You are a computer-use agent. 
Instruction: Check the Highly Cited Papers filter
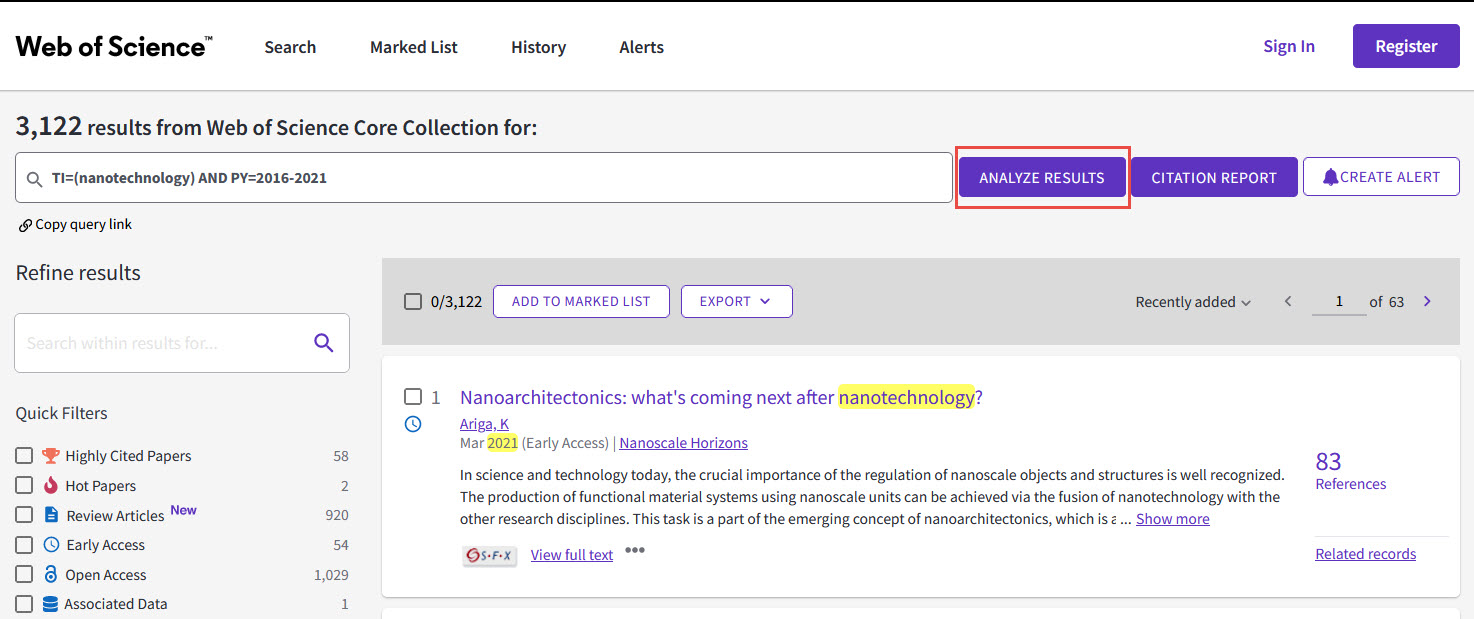click(x=24, y=456)
